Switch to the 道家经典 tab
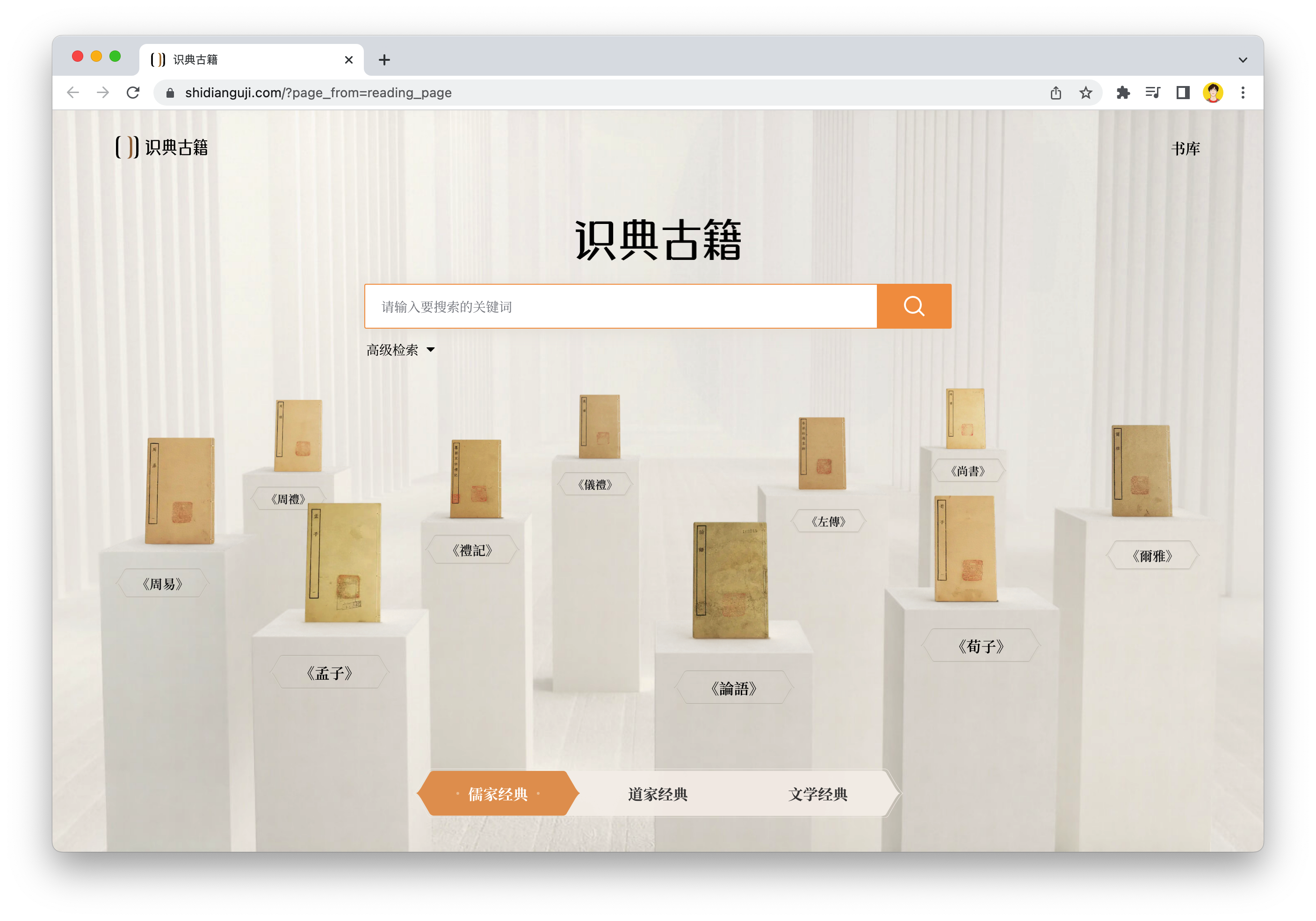The height and width of the screenshot is (921, 1316). pyautogui.click(x=658, y=793)
